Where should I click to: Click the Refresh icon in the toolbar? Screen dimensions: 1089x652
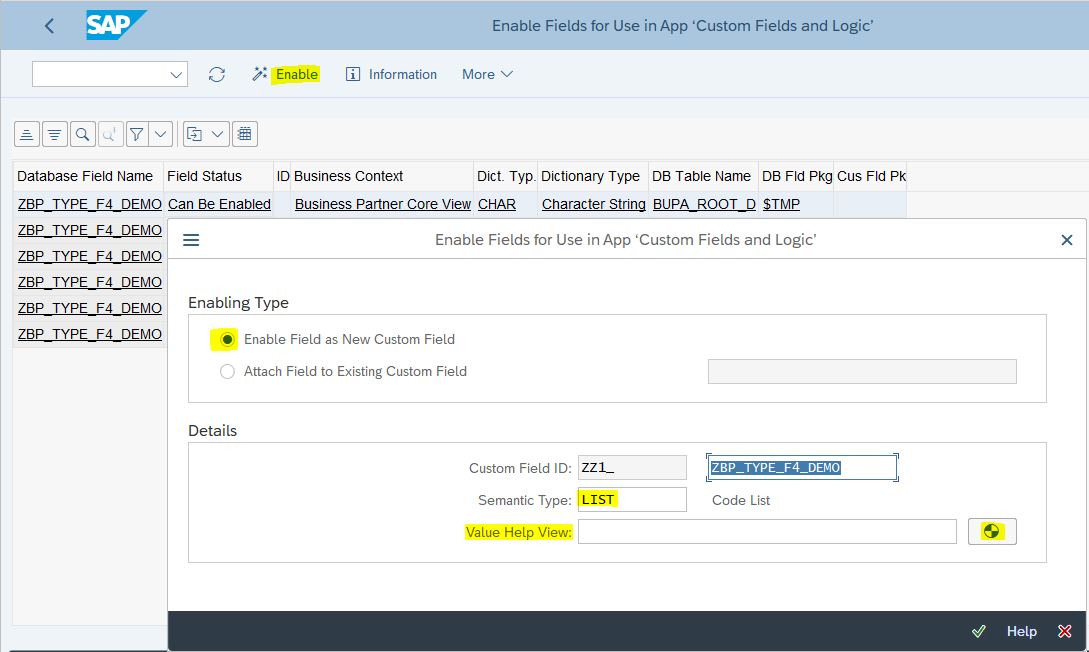point(217,73)
